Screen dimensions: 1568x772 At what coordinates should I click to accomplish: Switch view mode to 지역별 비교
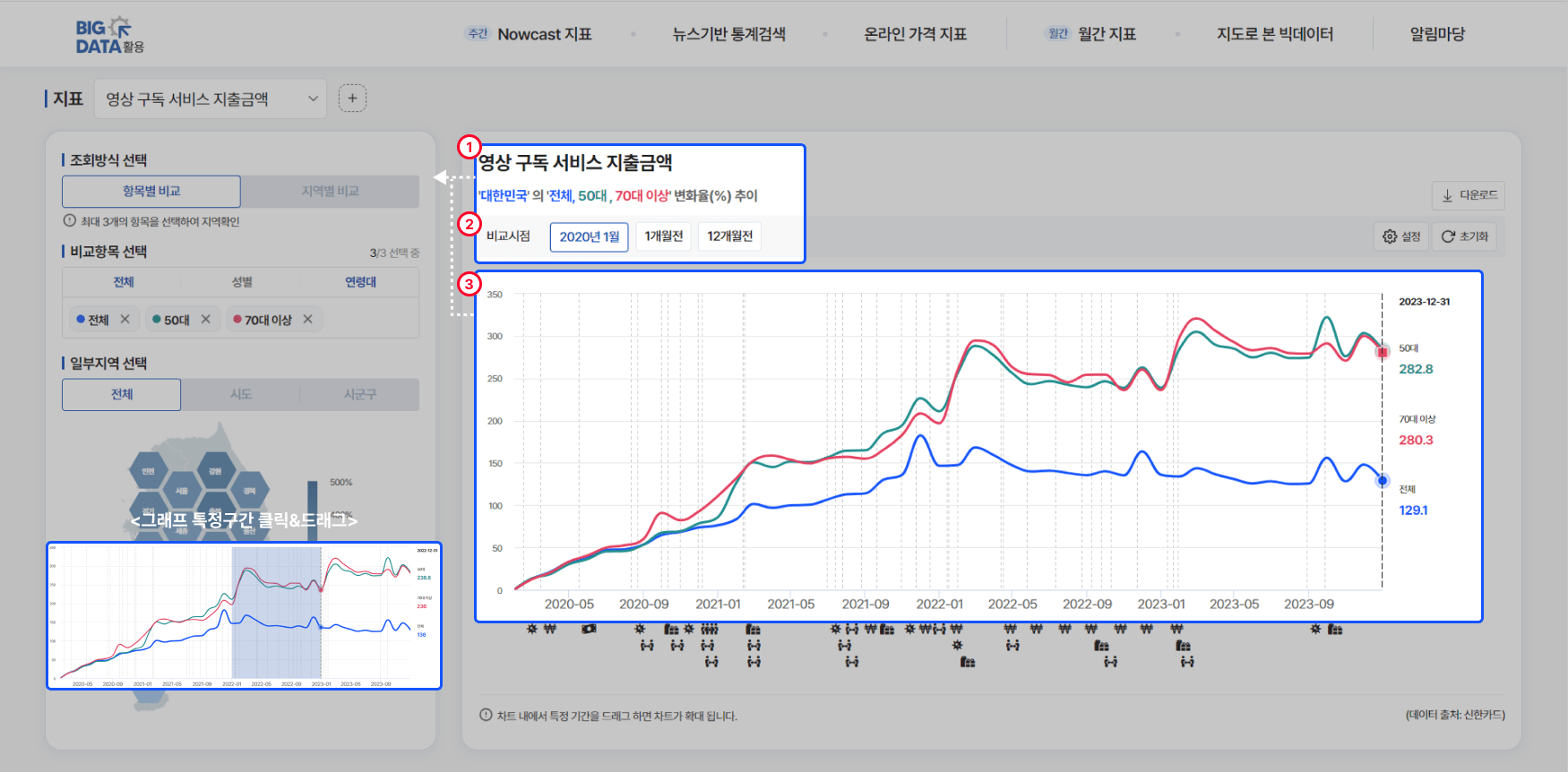click(330, 192)
